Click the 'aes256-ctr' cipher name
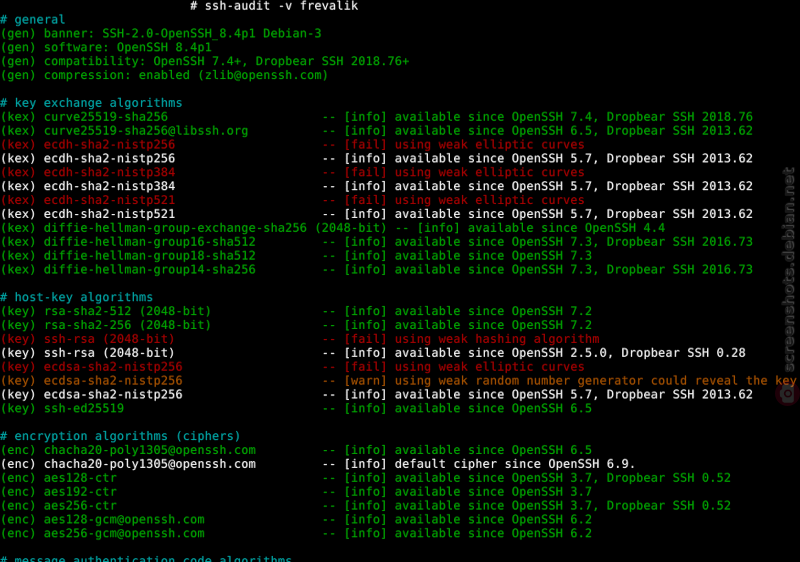Image resolution: width=800 pixels, height=562 pixels. click(80, 506)
